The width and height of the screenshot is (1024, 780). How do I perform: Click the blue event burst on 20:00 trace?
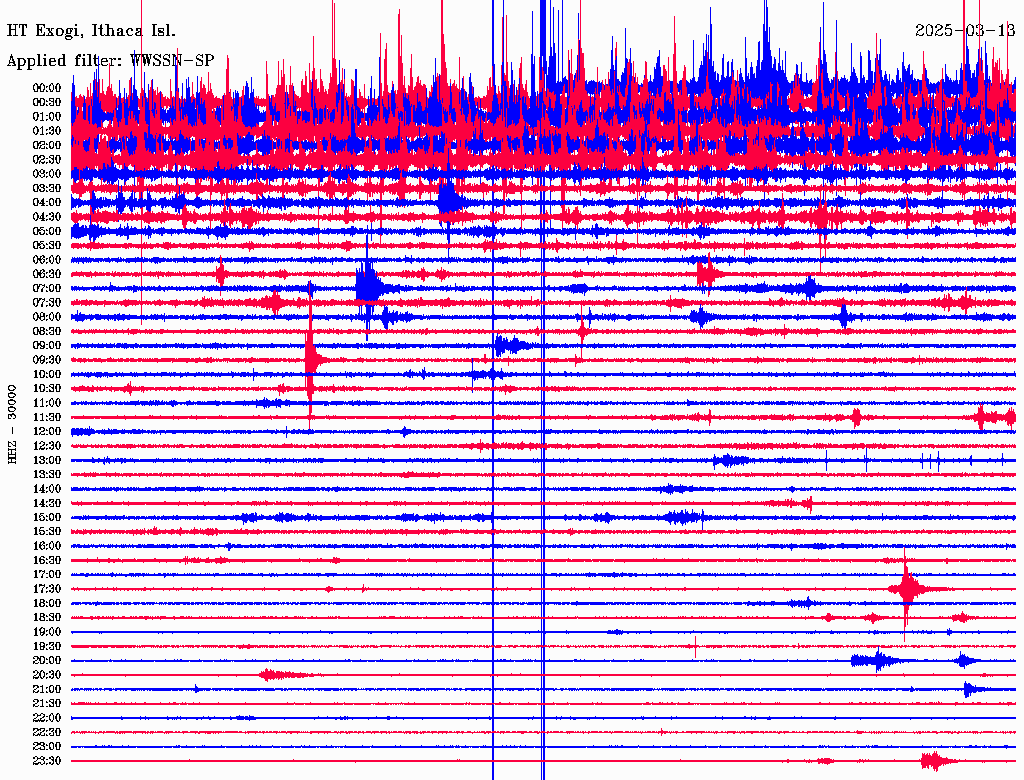click(879, 660)
